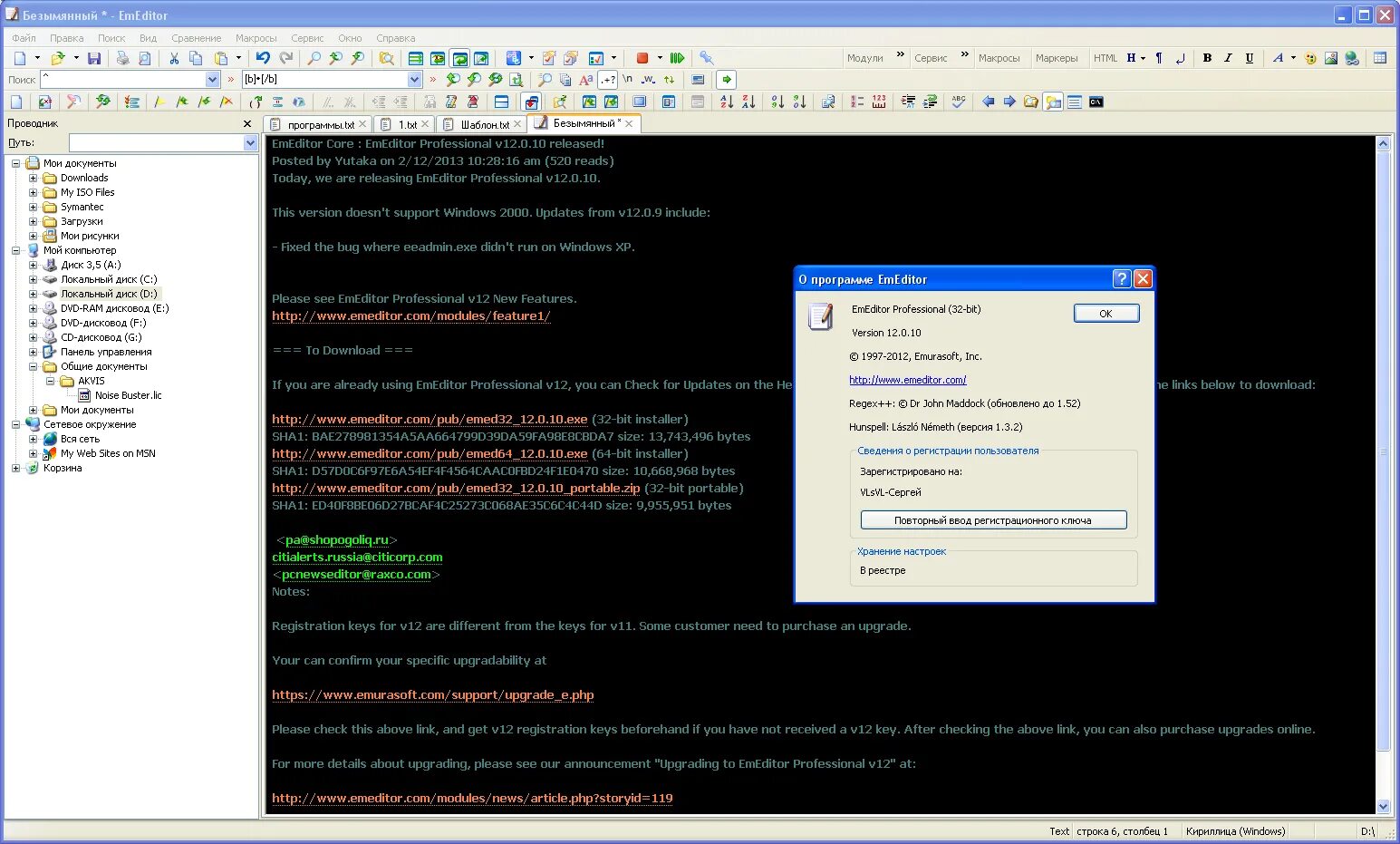Open the Правка menu
The width and height of the screenshot is (1400, 844).
[67, 38]
